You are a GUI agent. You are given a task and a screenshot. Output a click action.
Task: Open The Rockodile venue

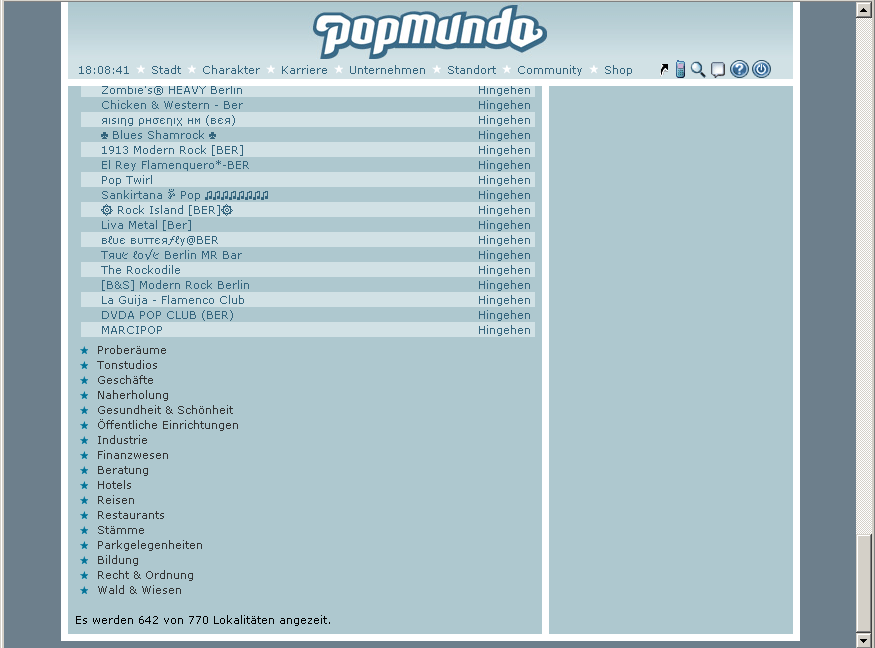coord(141,270)
